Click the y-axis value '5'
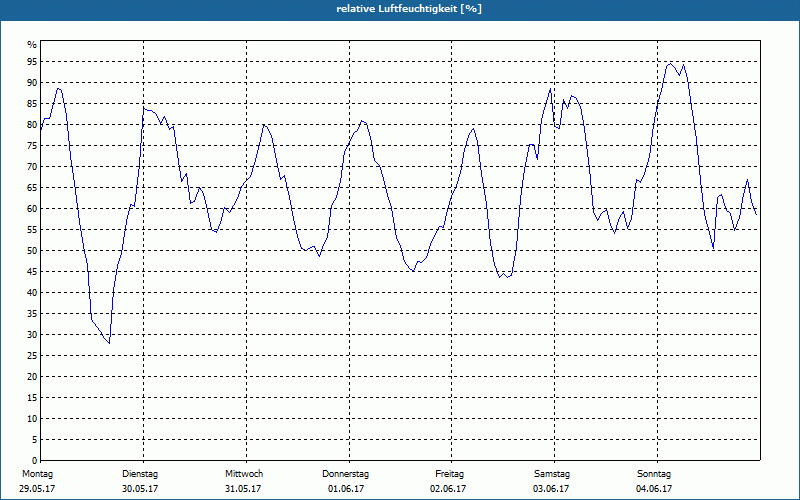Image resolution: width=800 pixels, height=500 pixels. 34,440
